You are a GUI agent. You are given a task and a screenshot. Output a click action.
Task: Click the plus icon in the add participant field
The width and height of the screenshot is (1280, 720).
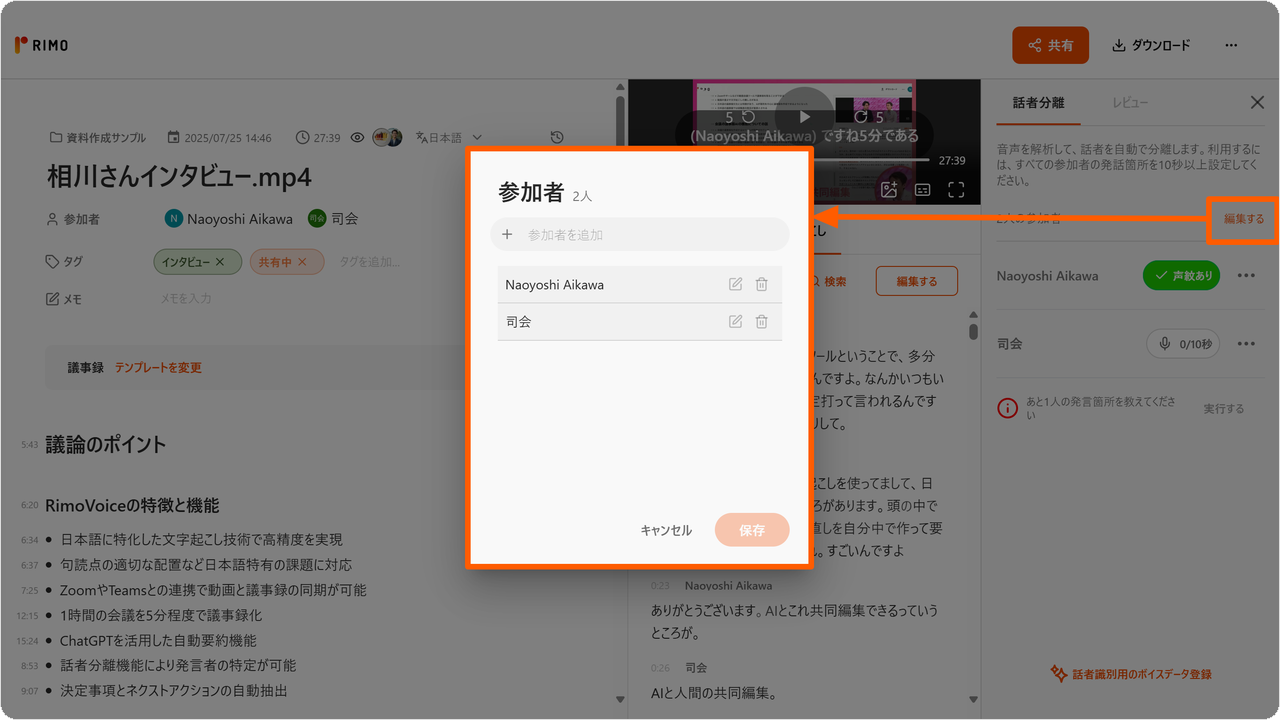(507, 234)
